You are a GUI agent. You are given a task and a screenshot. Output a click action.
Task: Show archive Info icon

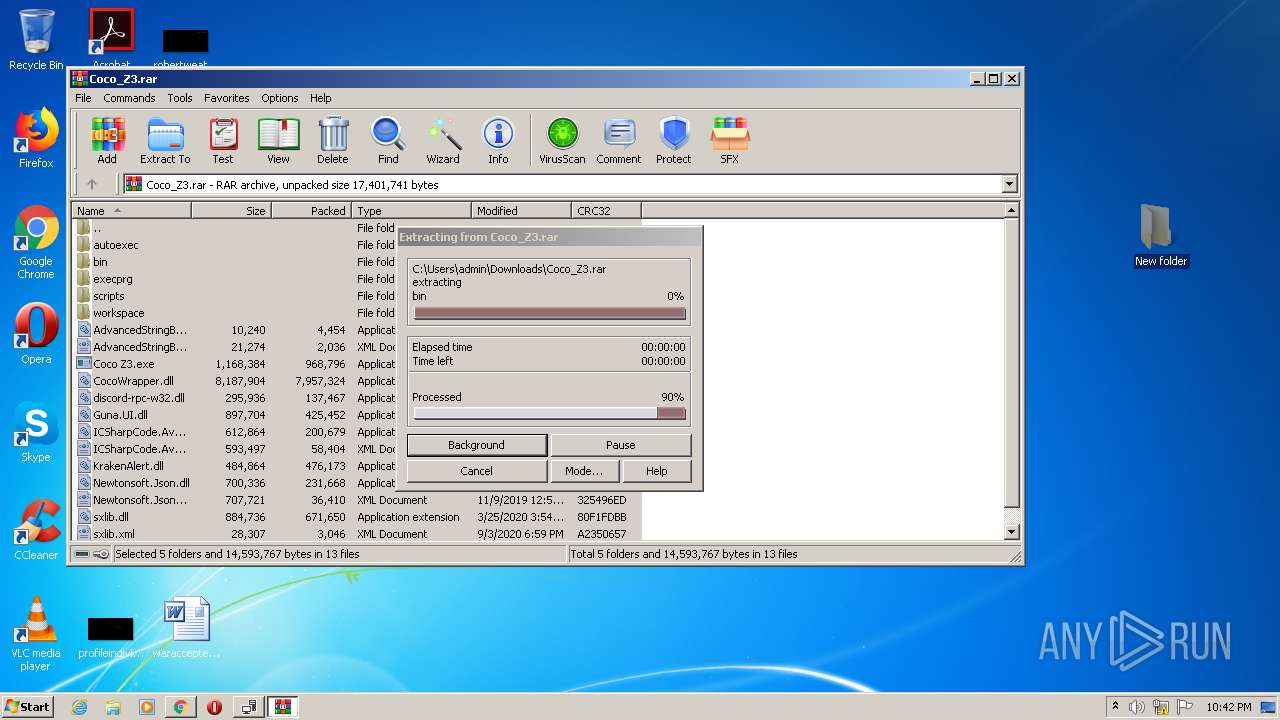498,140
